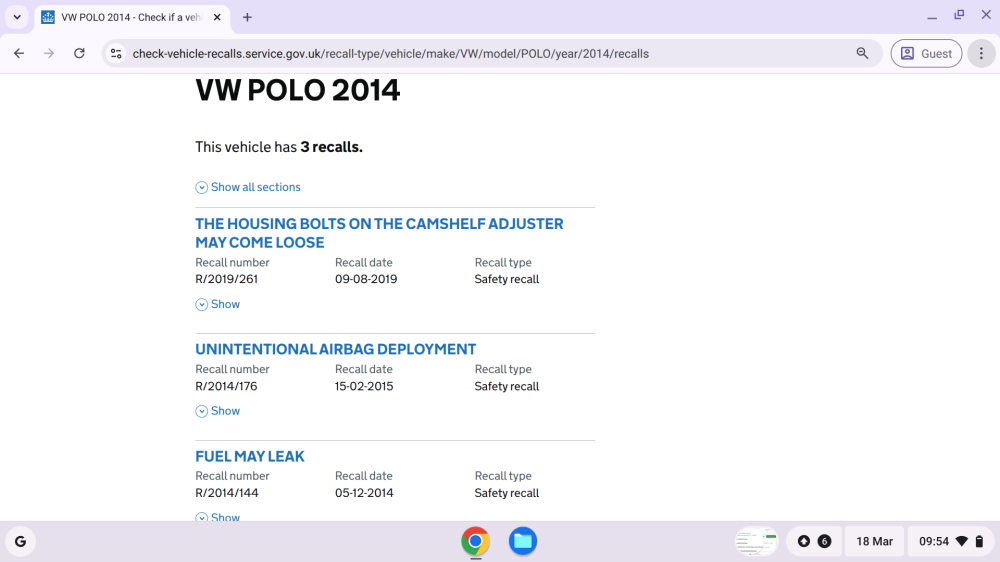Select recall date 15-02-2015
This screenshot has width=1000, height=562.
[364, 386]
